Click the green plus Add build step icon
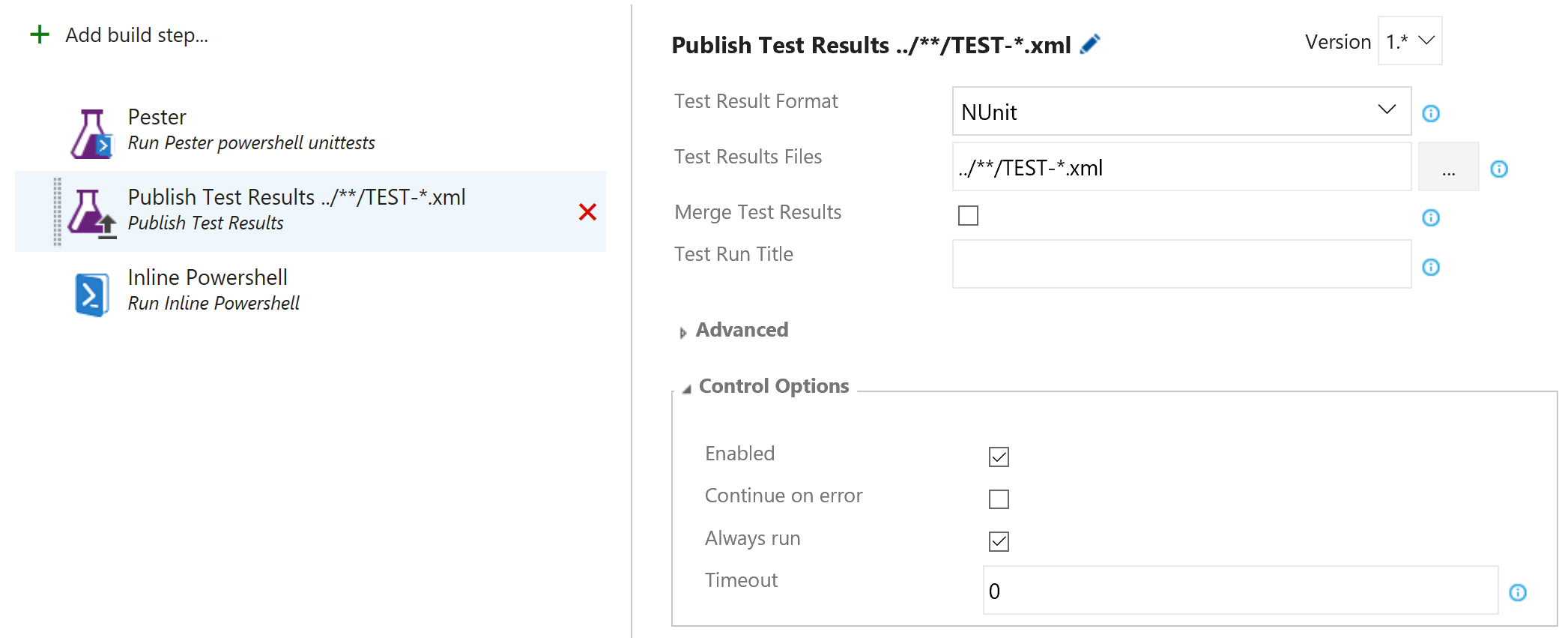Viewport: 1568px width, 638px height. click(40, 34)
